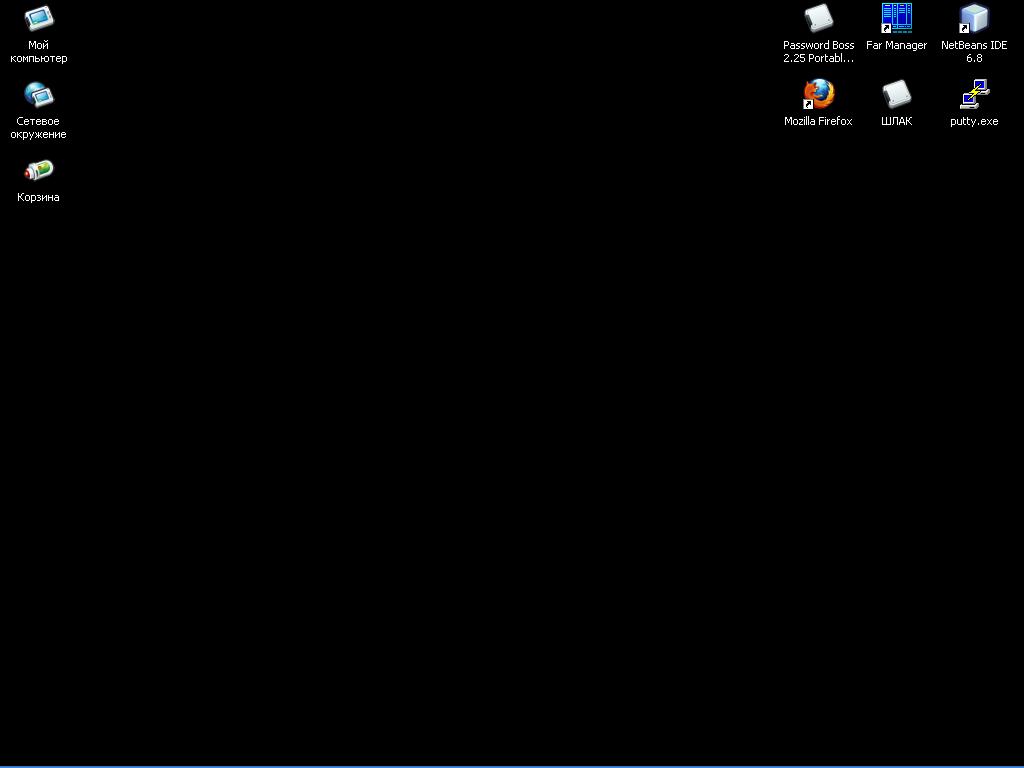Click the "Корзина" caption text
This screenshot has width=1024, height=768.
click(39, 198)
